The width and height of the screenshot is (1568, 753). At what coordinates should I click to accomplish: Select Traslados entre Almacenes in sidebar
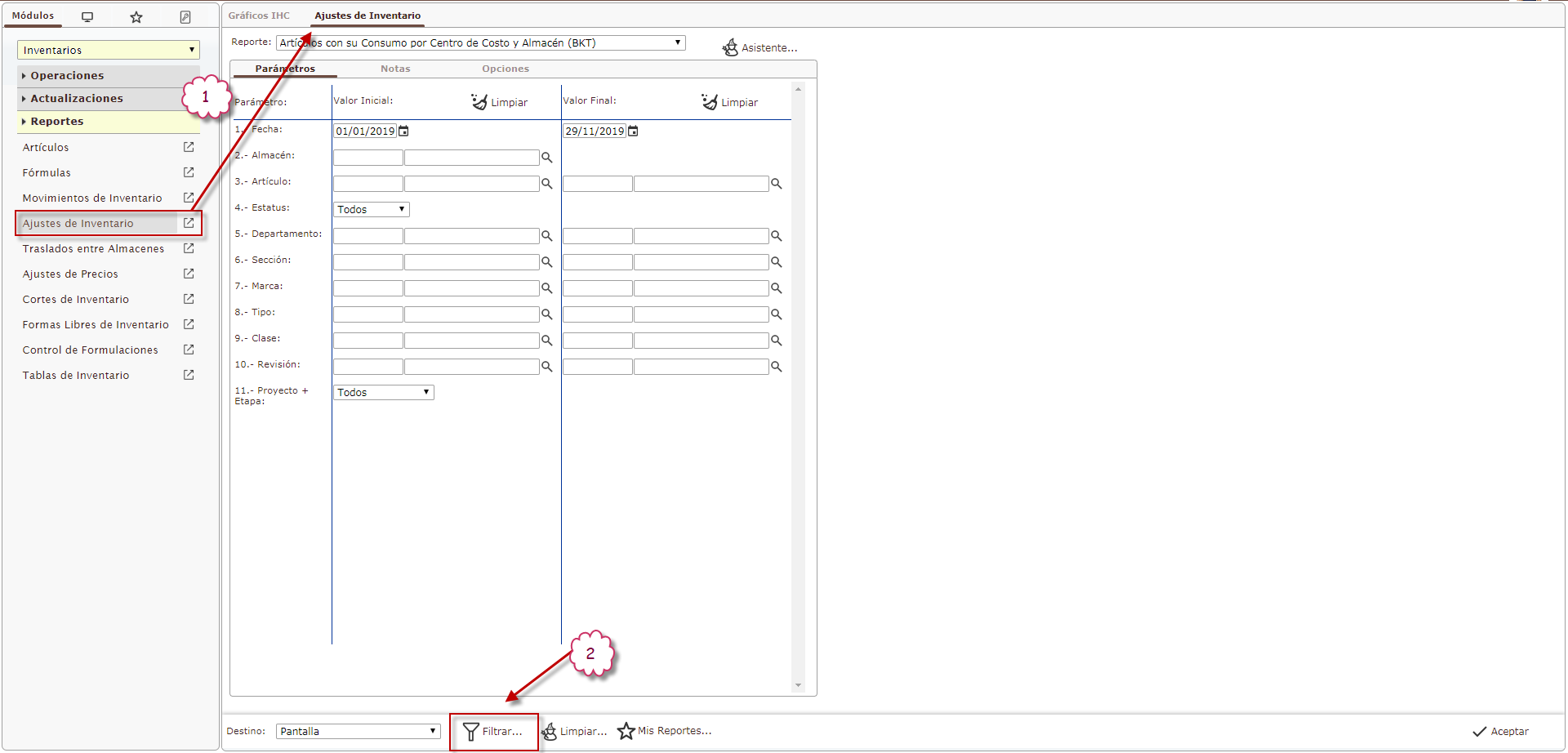[93, 249]
